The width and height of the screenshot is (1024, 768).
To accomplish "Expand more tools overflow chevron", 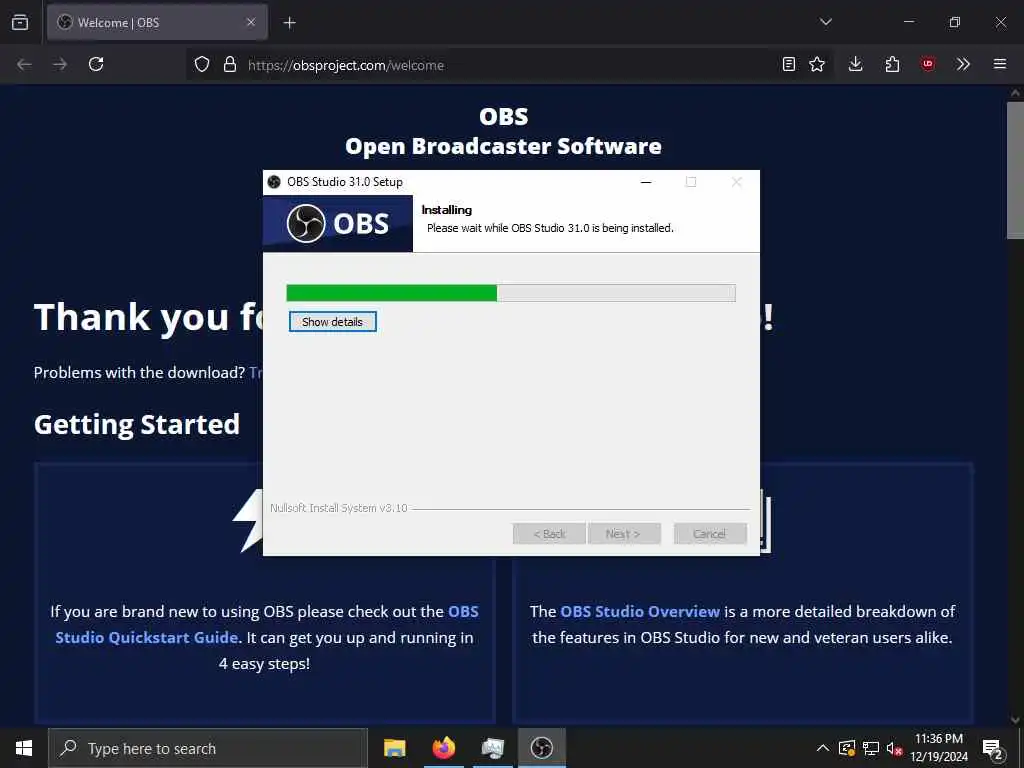I will pos(963,64).
